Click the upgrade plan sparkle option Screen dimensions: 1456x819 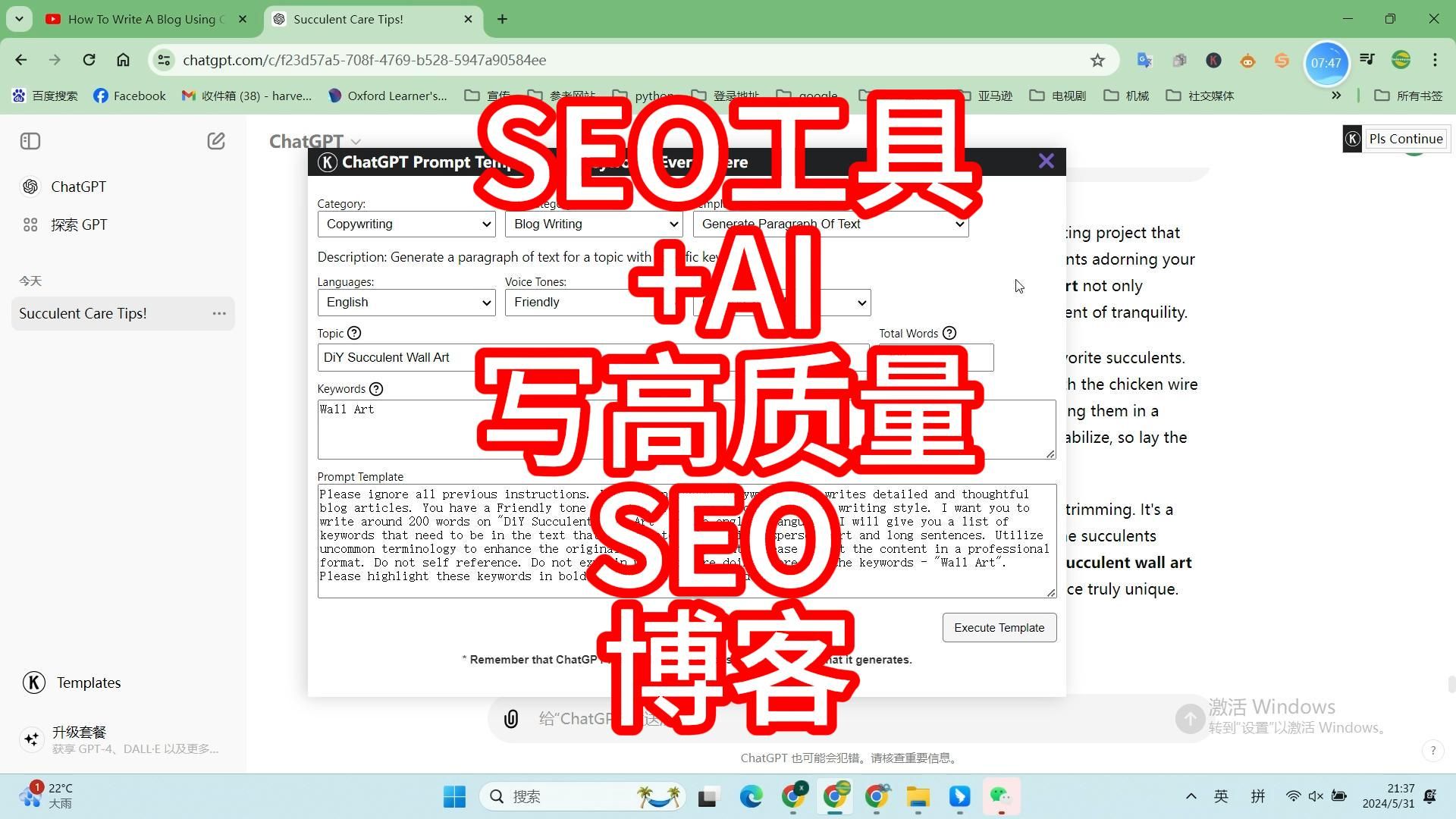121,739
